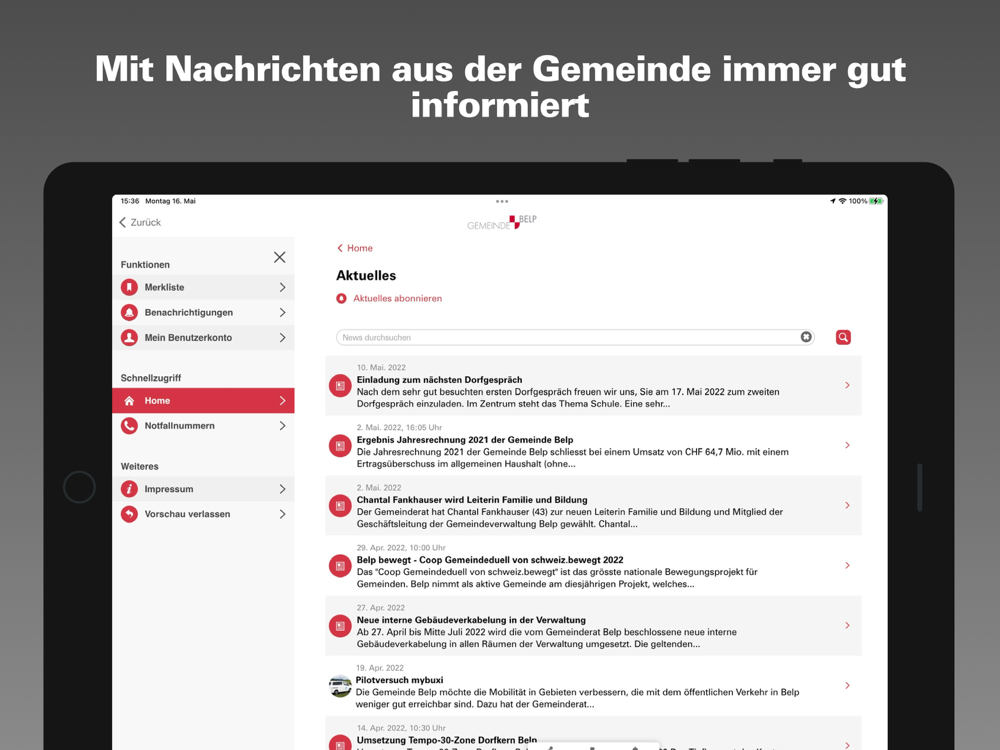Click the Benachrichtigungen bell icon
Viewport: 1000px width, 750px height.
click(129, 312)
